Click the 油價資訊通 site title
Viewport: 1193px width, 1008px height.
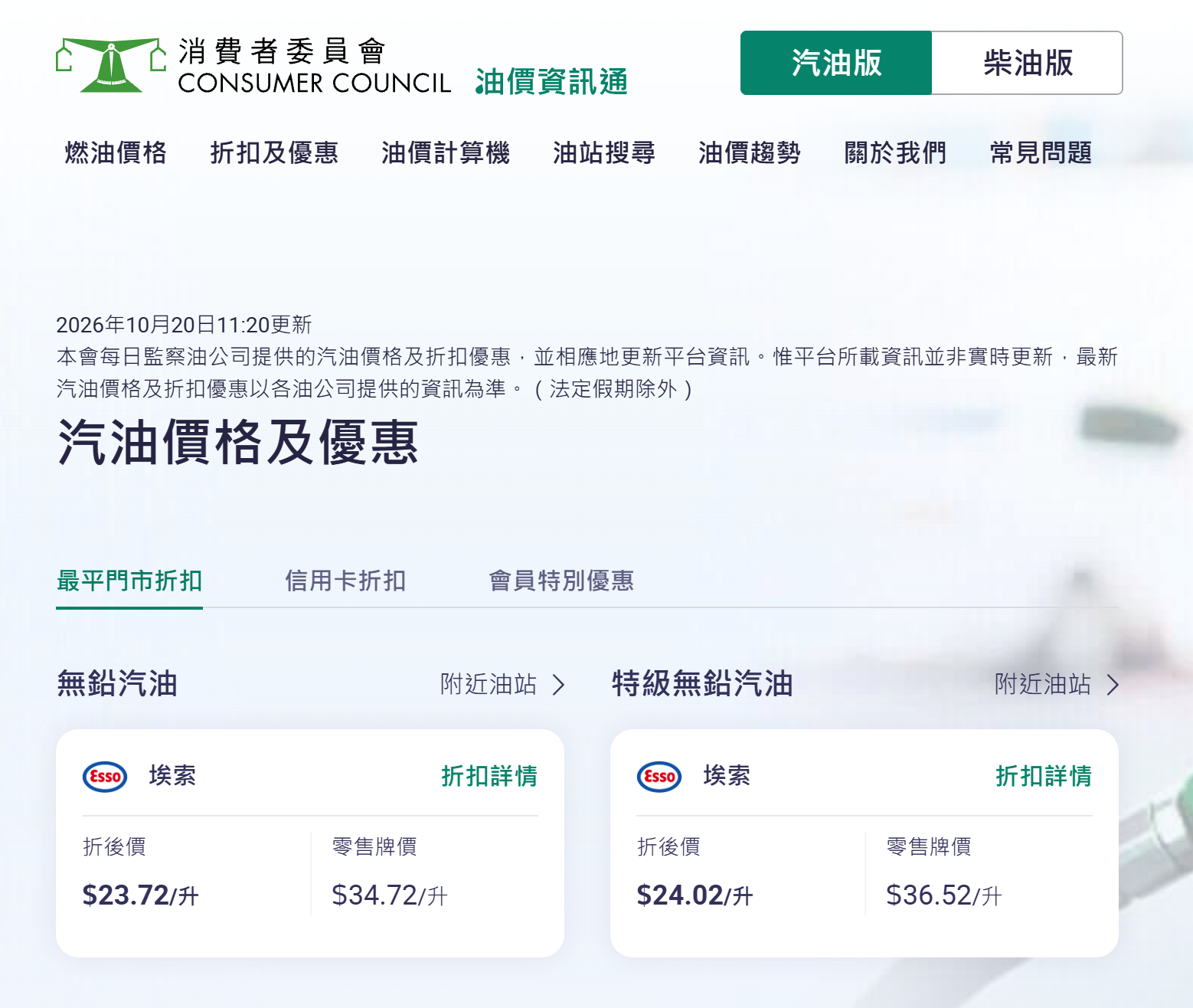click(551, 81)
